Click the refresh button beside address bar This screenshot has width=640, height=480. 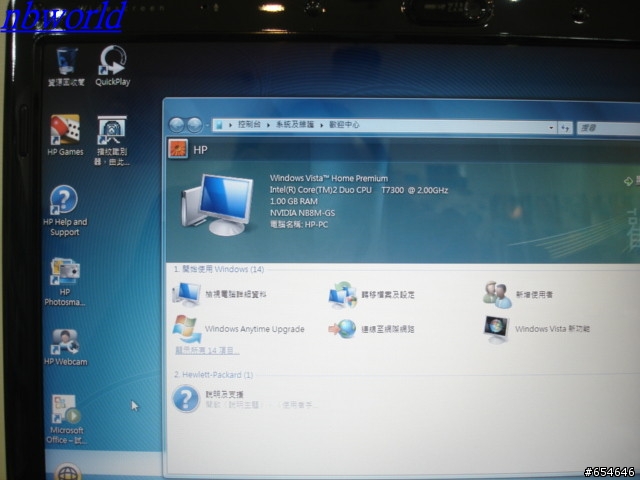pos(565,128)
